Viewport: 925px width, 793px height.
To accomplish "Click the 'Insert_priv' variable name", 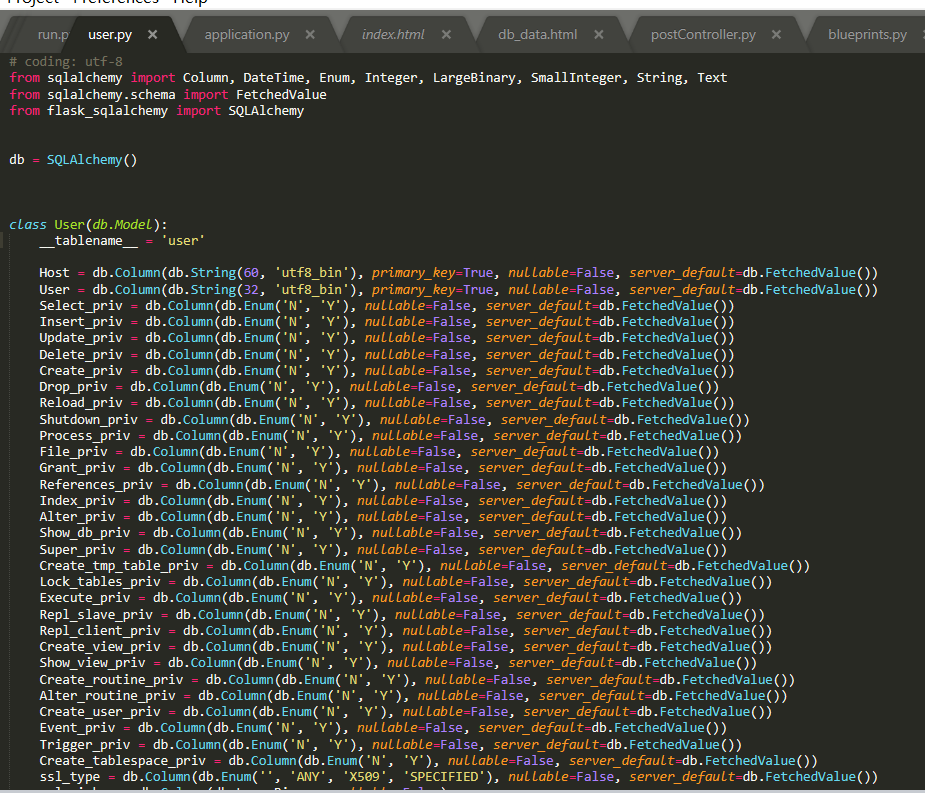I will 81,322.
